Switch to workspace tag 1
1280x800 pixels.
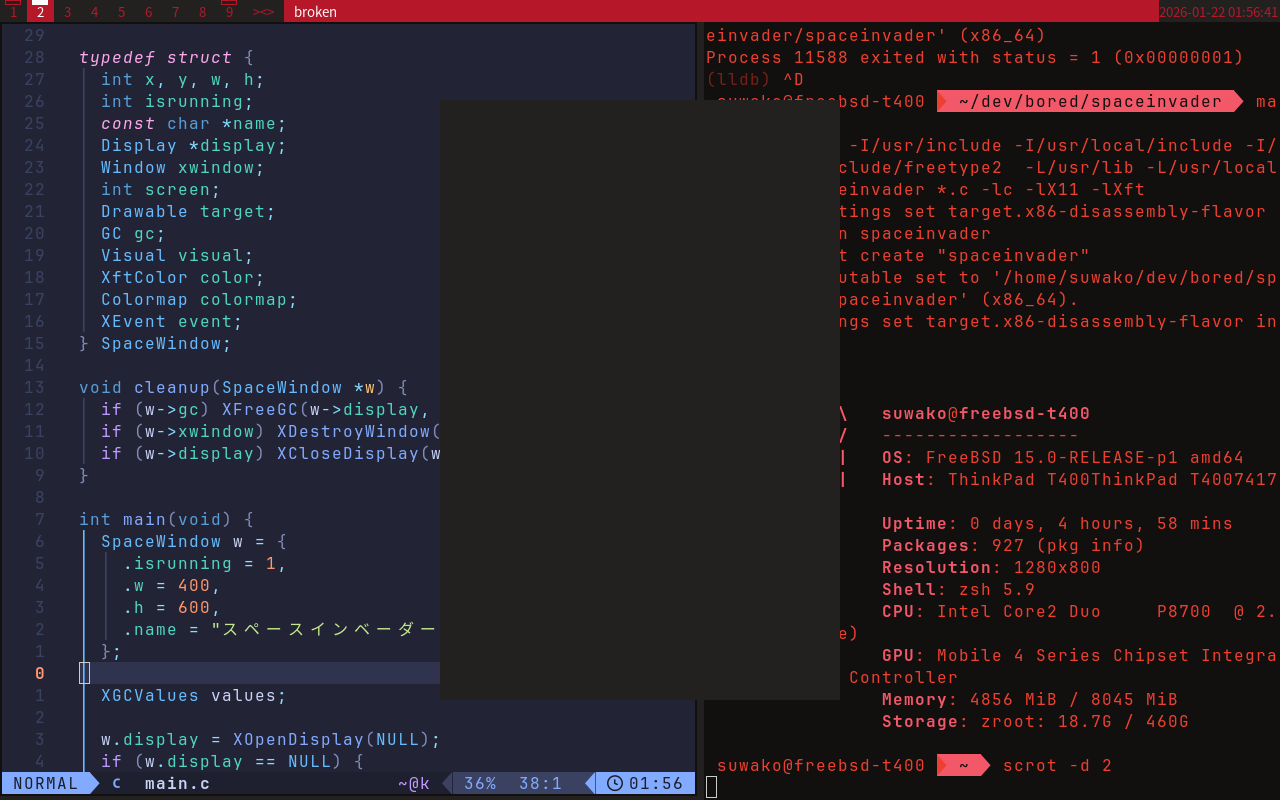coord(13,12)
